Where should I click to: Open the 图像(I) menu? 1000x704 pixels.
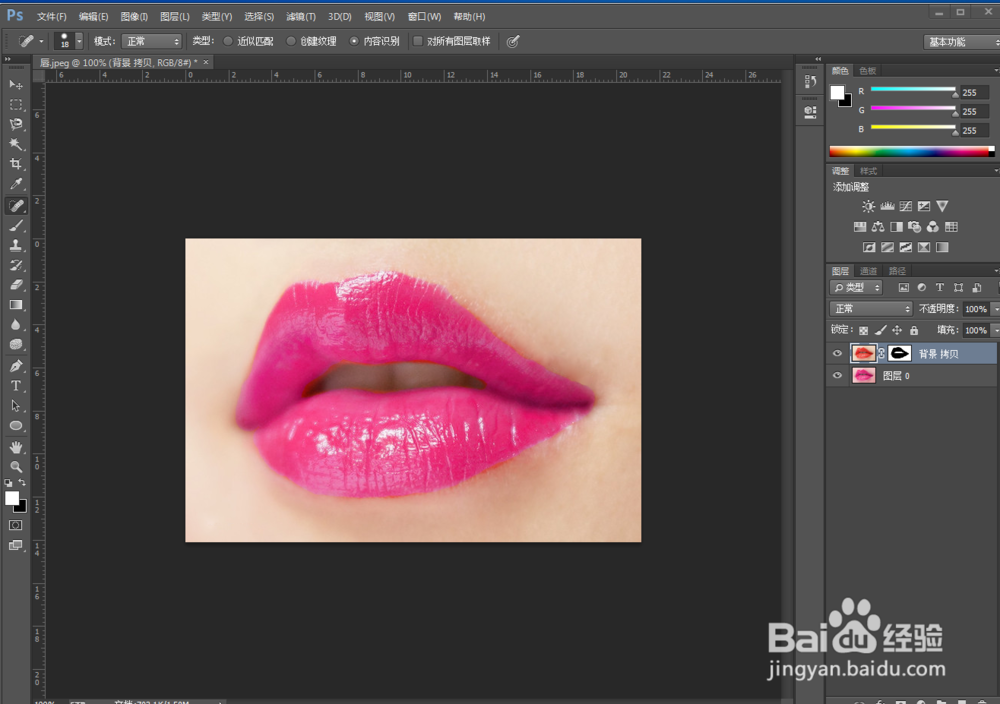134,17
